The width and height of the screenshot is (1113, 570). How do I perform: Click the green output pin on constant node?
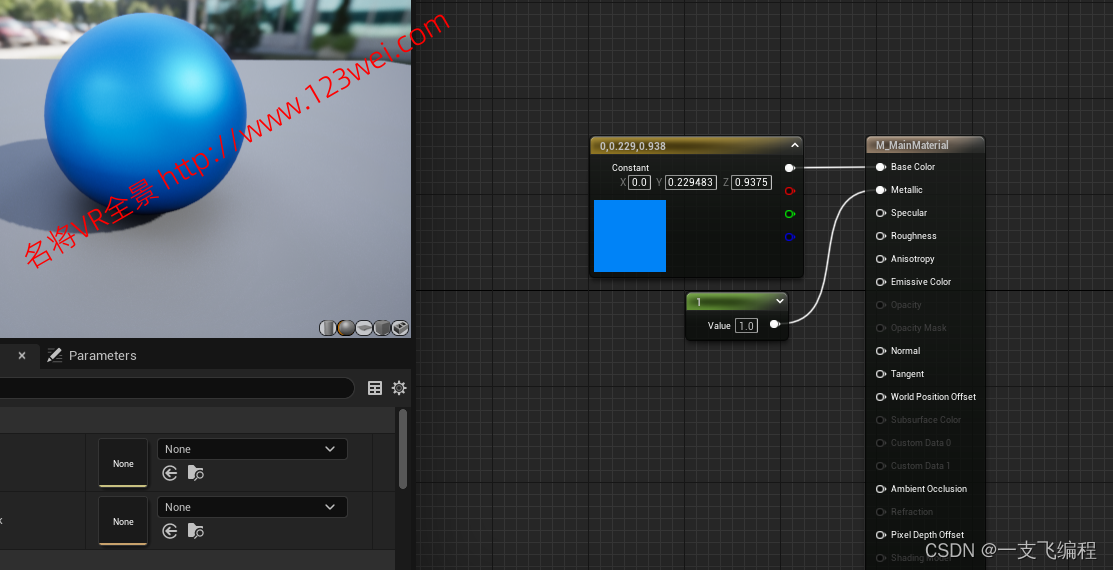click(x=789, y=214)
